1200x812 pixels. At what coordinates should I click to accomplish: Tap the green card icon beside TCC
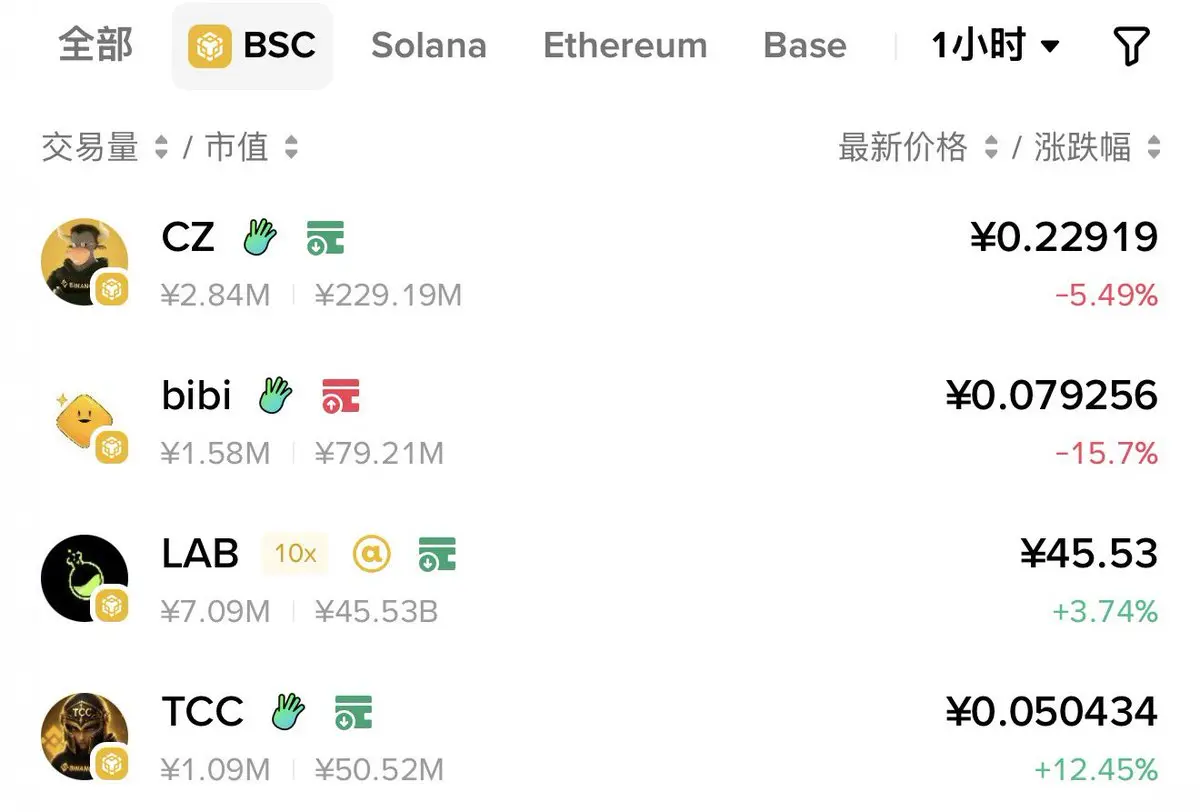pos(353,712)
